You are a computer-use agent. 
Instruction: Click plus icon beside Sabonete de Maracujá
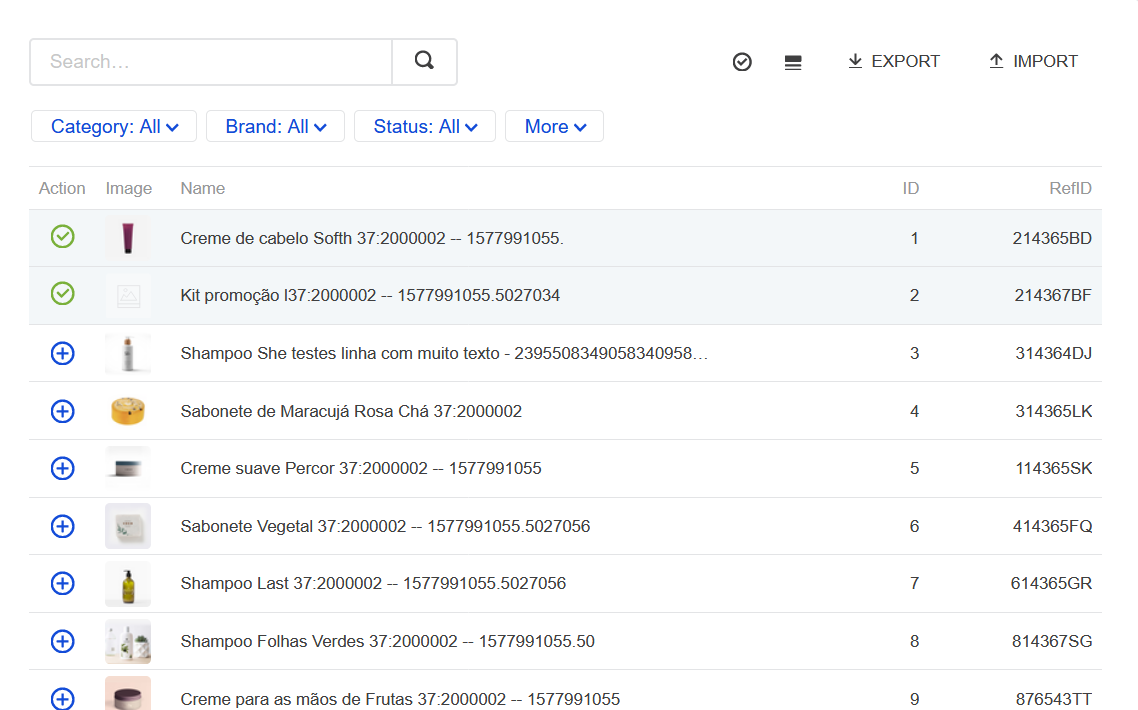pos(62,410)
